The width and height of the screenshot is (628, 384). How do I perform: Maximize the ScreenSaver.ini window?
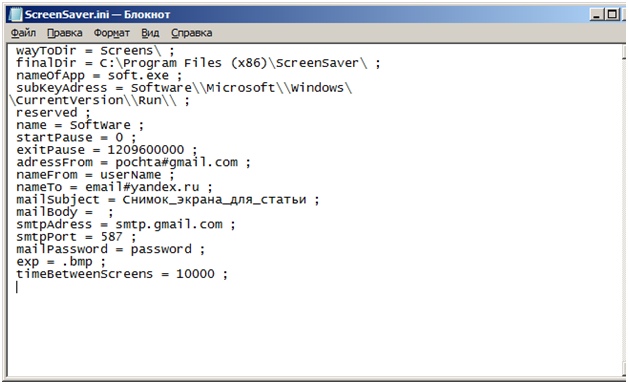pyautogui.click(x=612, y=15)
